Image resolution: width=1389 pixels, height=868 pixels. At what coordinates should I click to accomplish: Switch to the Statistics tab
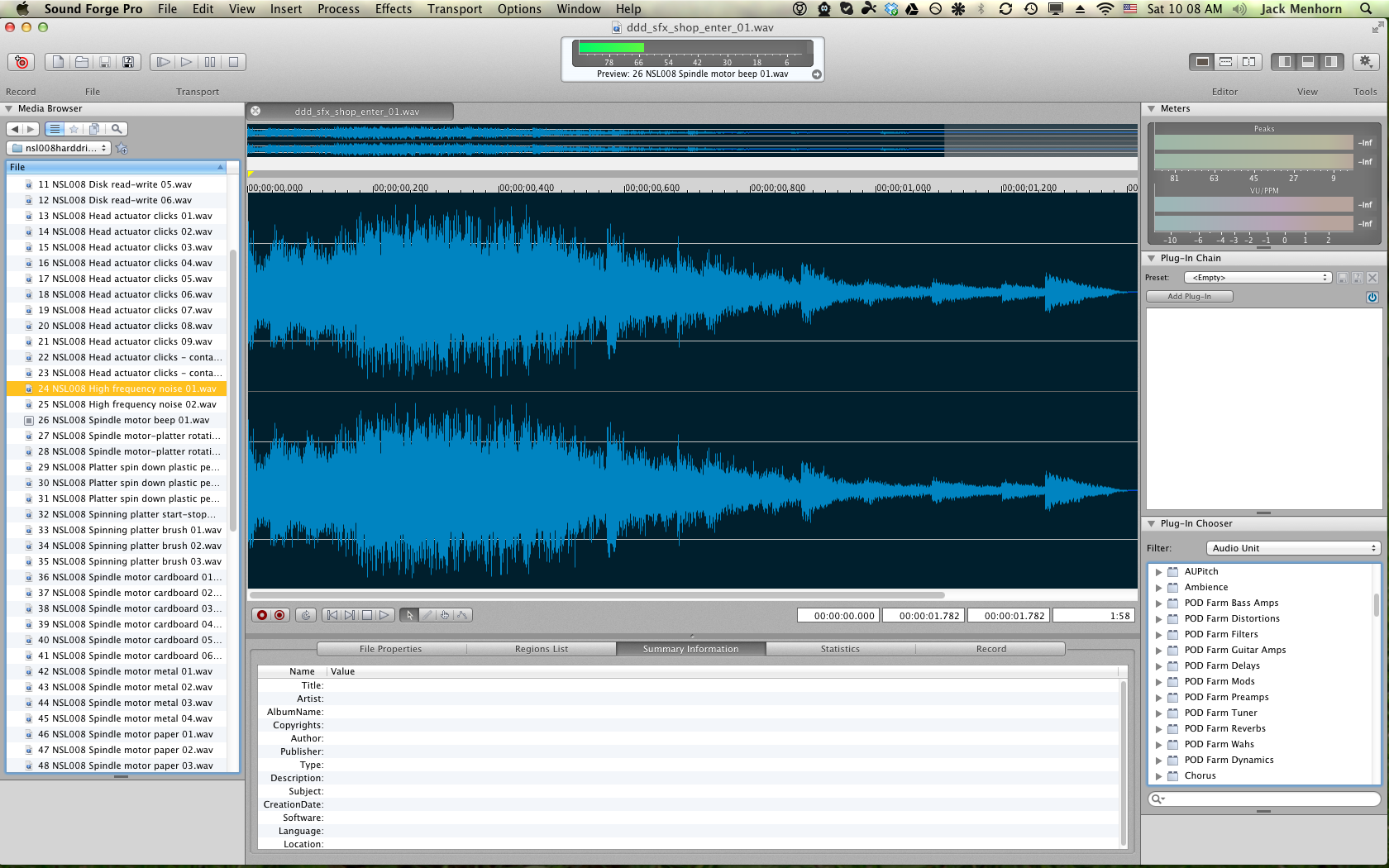pyautogui.click(x=840, y=649)
